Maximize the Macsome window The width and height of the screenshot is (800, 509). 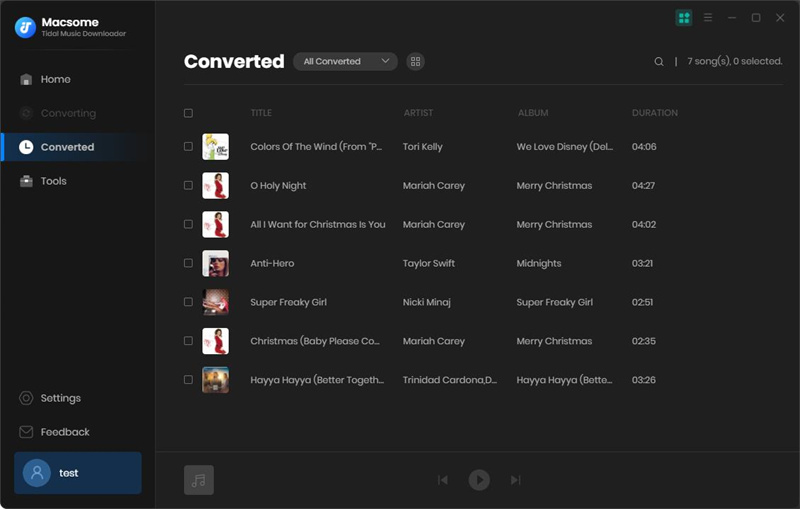click(756, 18)
